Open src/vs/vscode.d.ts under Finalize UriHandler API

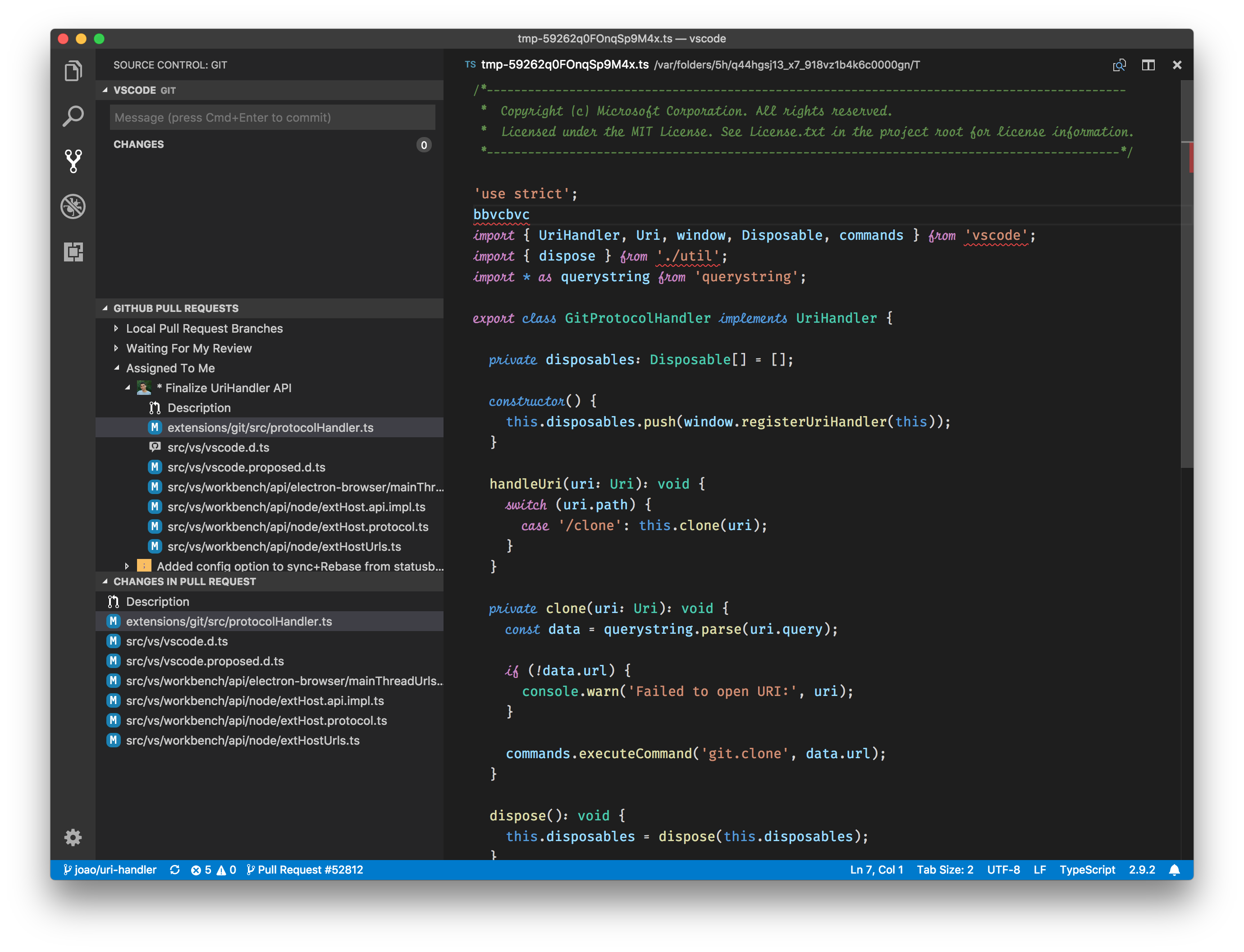(219, 447)
